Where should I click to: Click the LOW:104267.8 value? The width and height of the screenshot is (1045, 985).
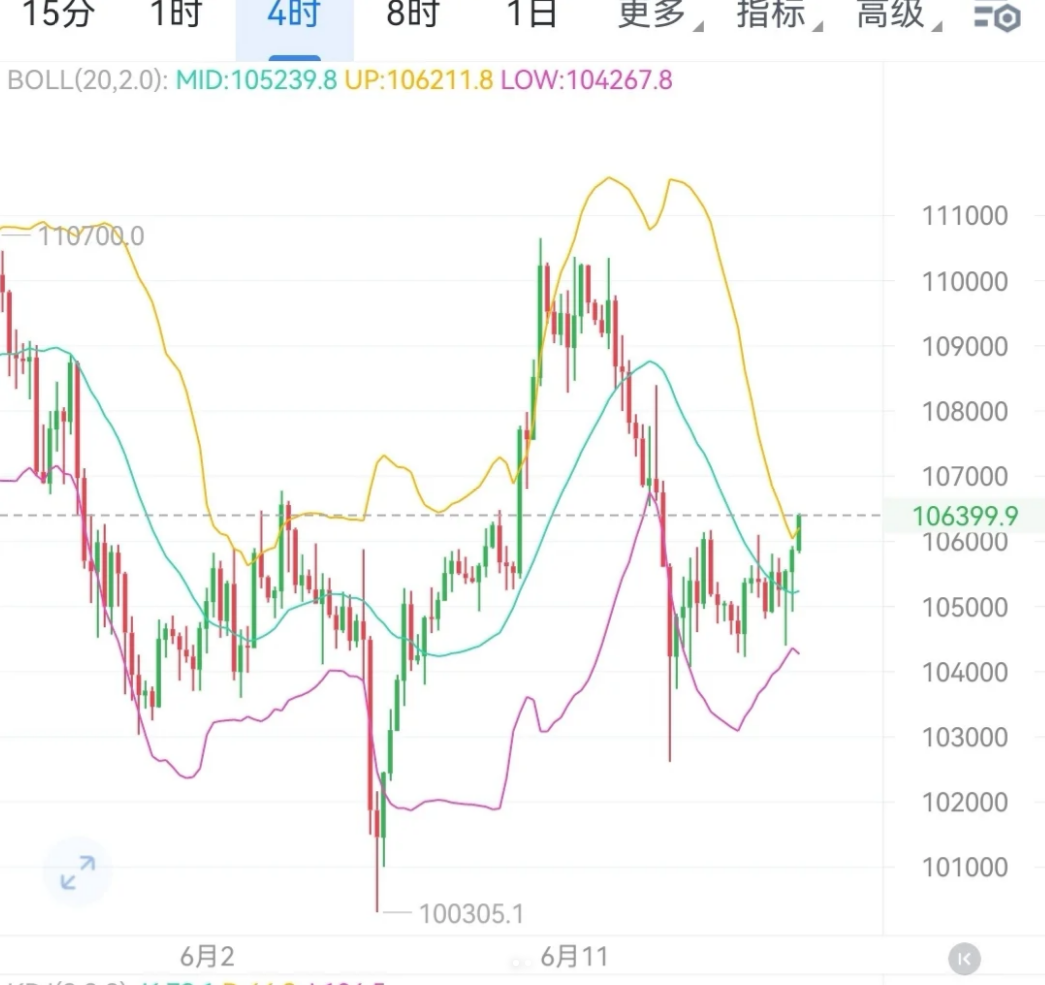pyautogui.click(x=586, y=80)
